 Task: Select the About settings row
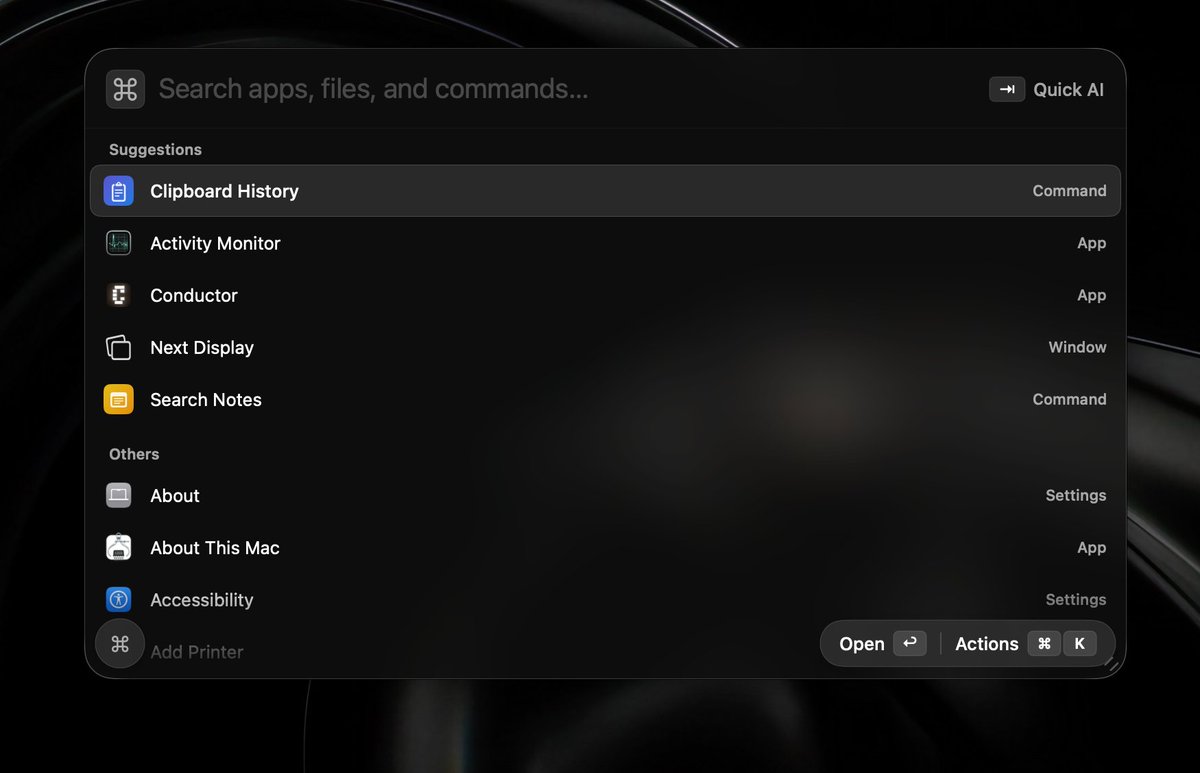605,495
